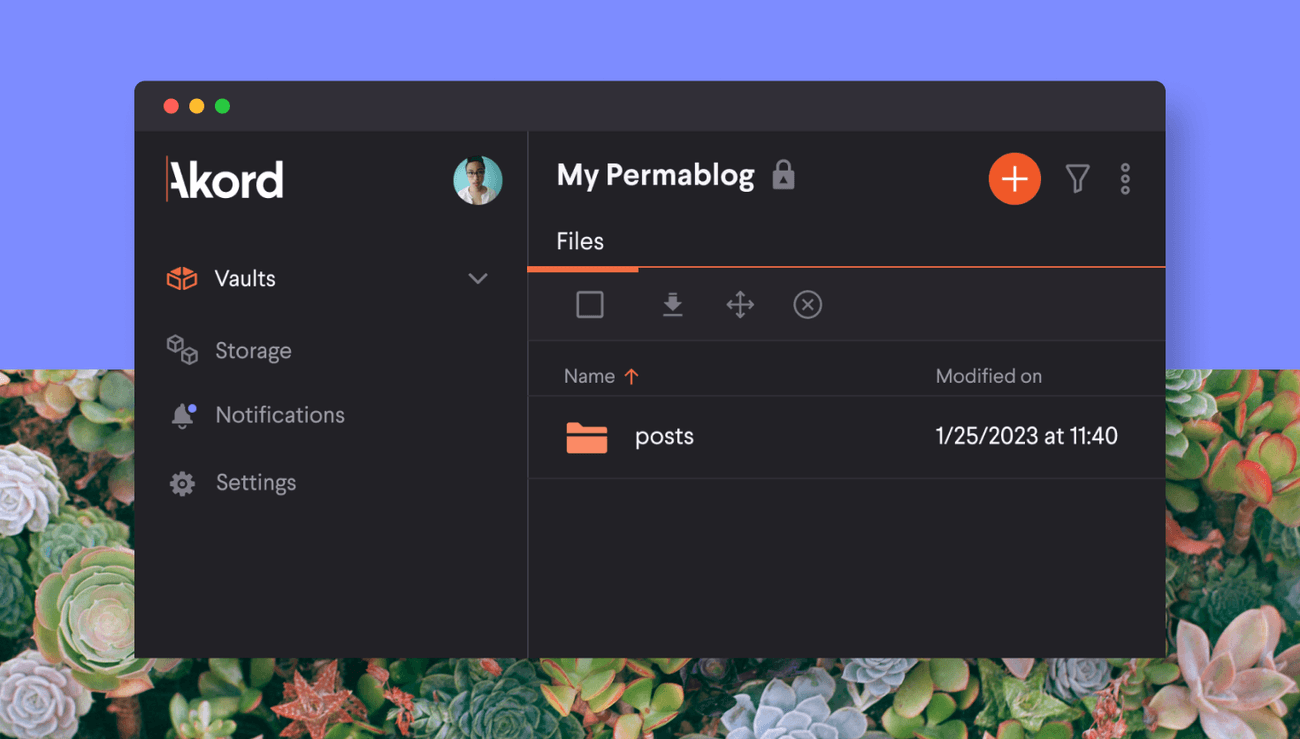Expand the Vaults chevron
This screenshot has height=739, width=1300.
pos(478,279)
